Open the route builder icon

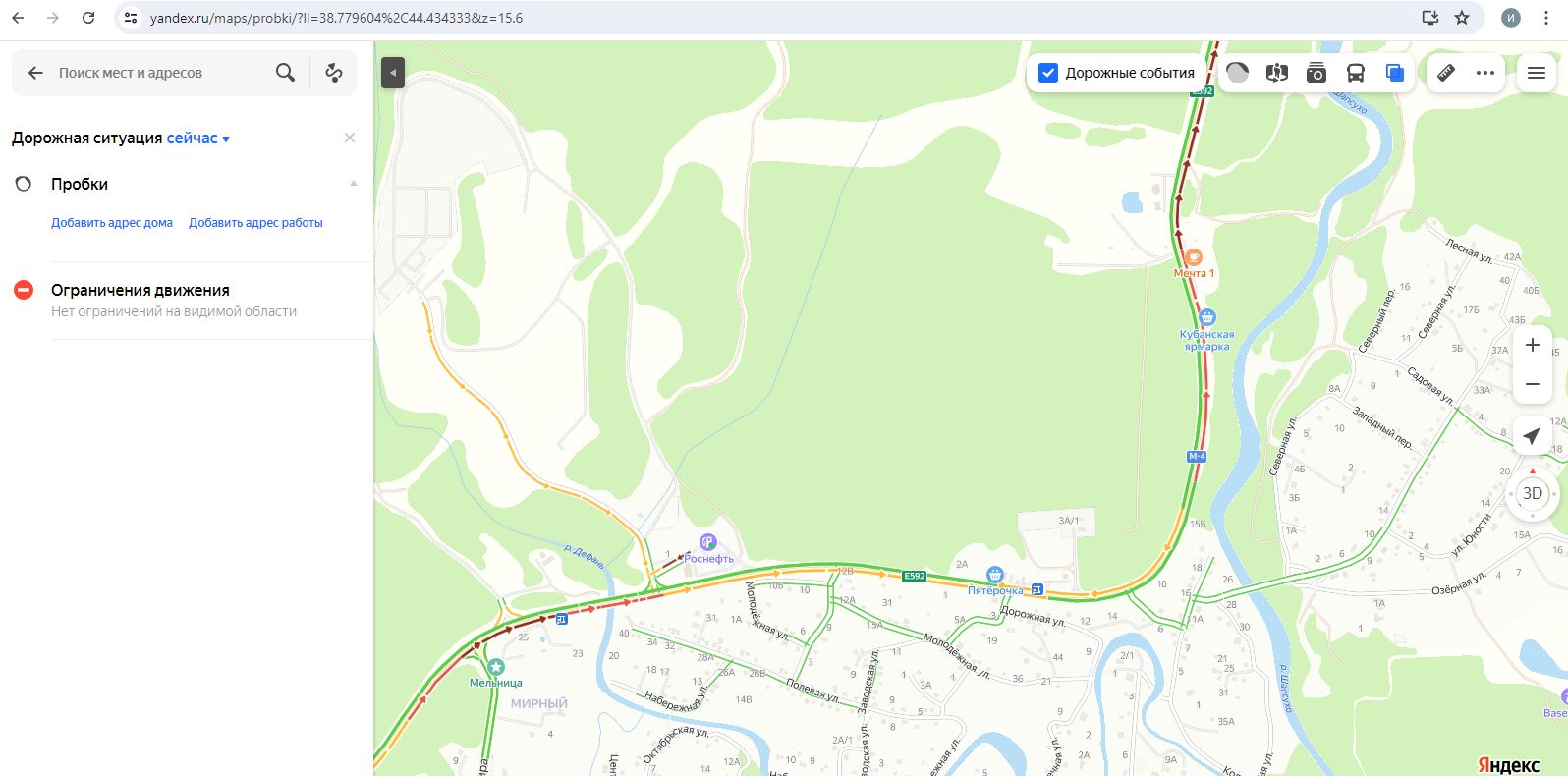click(334, 73)
